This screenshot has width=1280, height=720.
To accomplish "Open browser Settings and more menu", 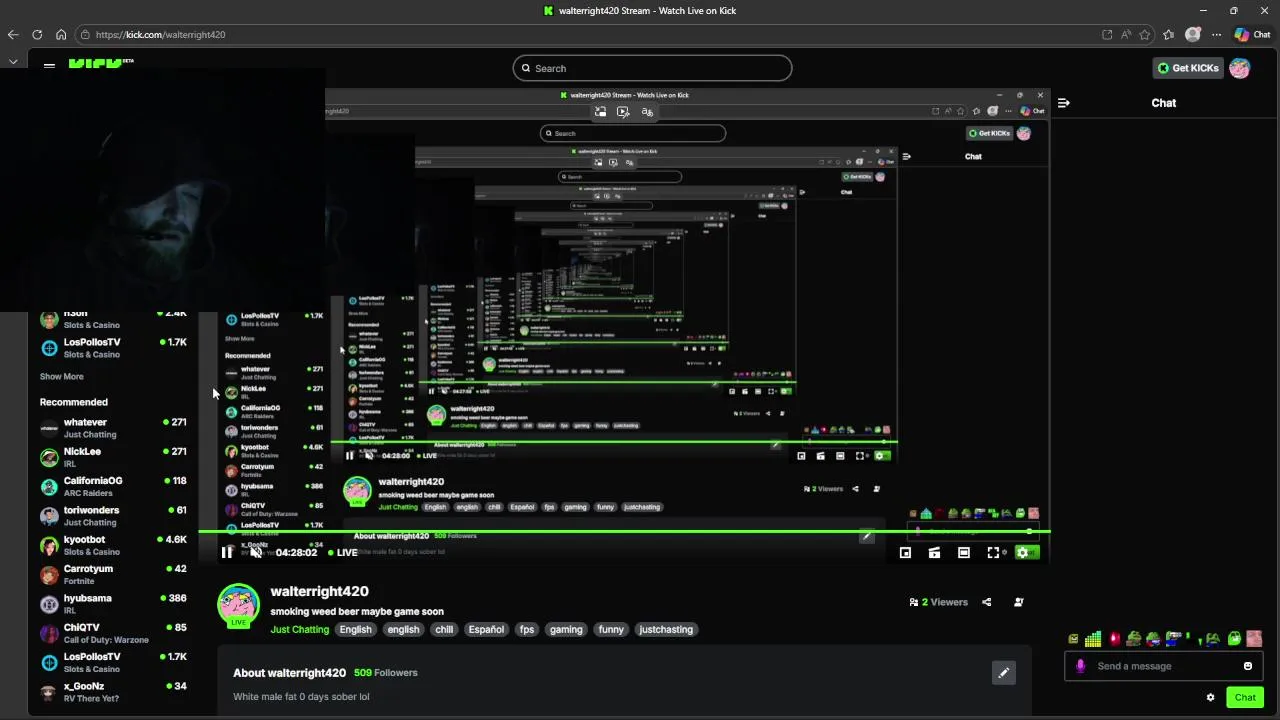I will [1217, 34].
